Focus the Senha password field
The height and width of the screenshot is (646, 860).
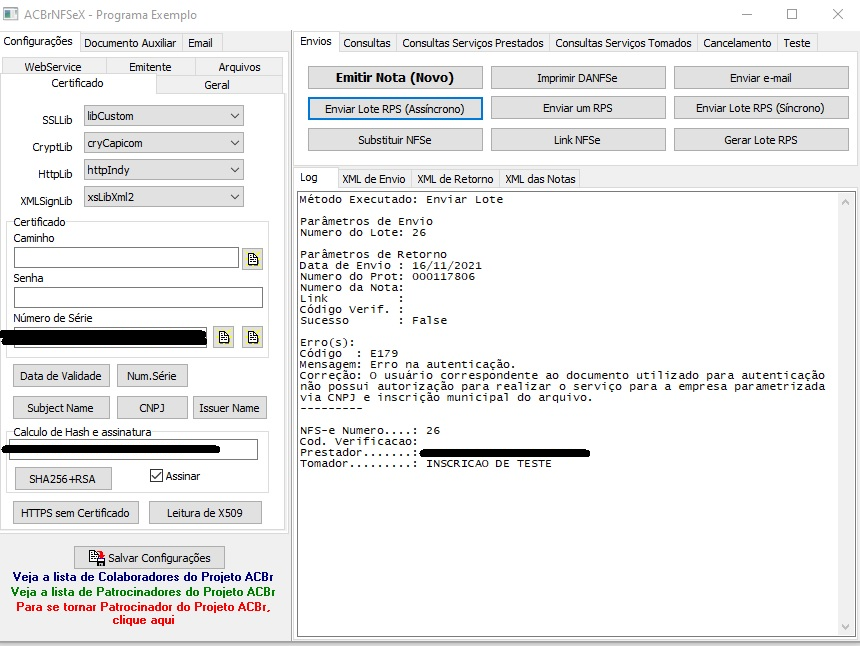(138, 297)
